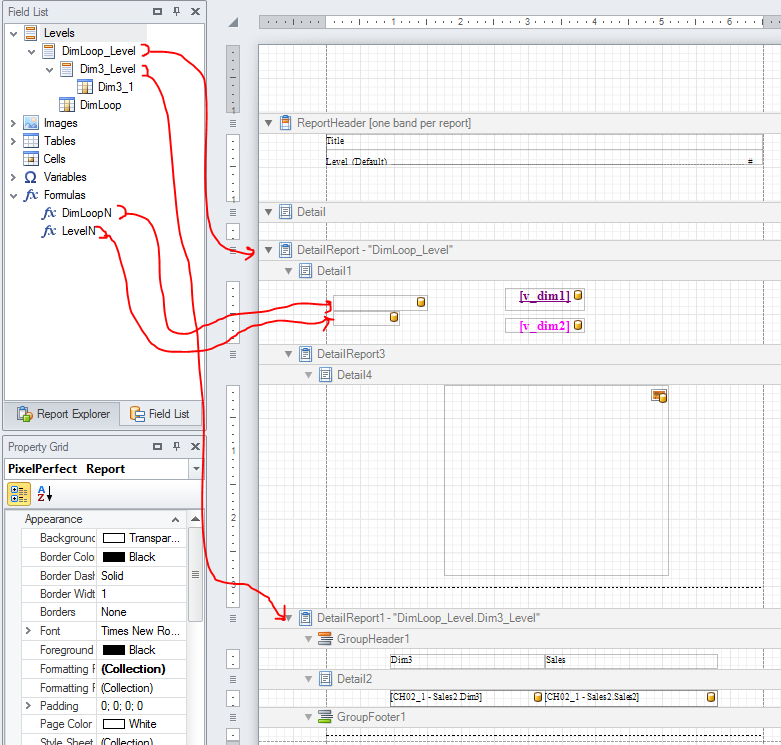Float the Field List panel window
This screenshot has height=745, width=781.
[157, 11]
